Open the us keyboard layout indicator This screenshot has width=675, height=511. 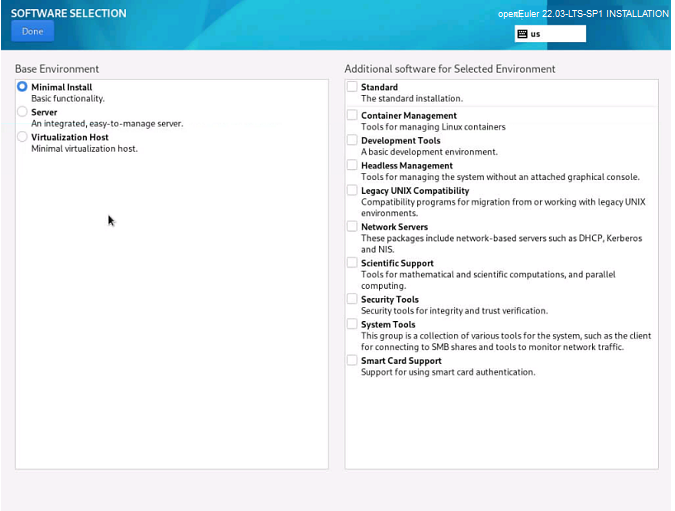tap(550, 33)
